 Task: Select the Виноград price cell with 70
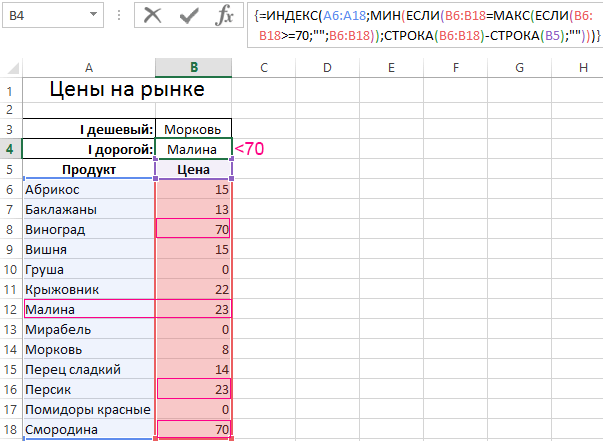click(x=193, y=229)
